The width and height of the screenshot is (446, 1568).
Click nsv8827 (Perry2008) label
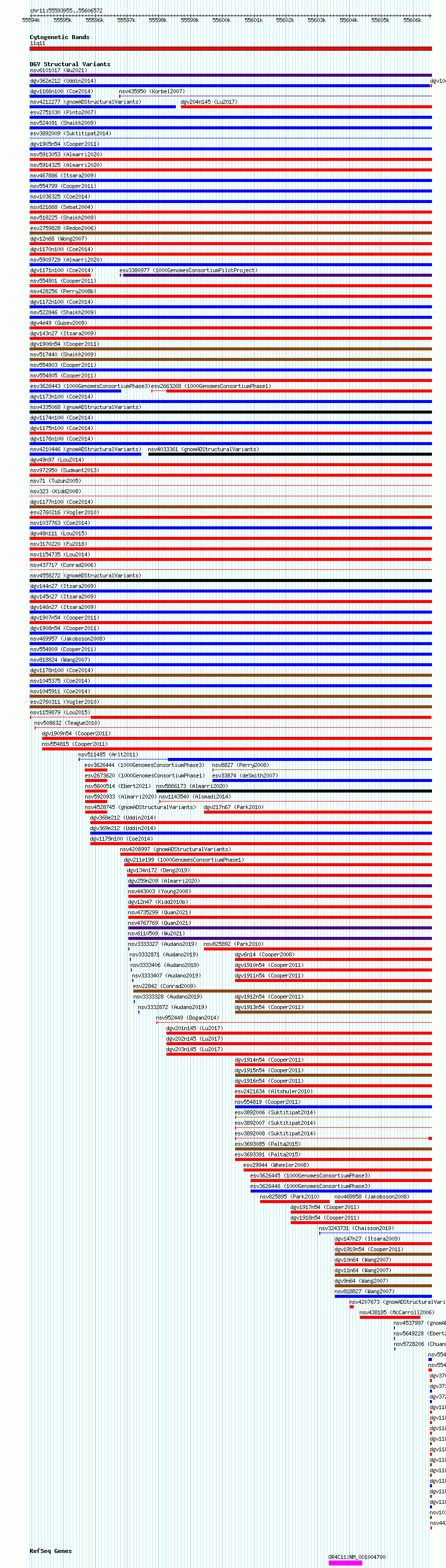coord(241,765)
